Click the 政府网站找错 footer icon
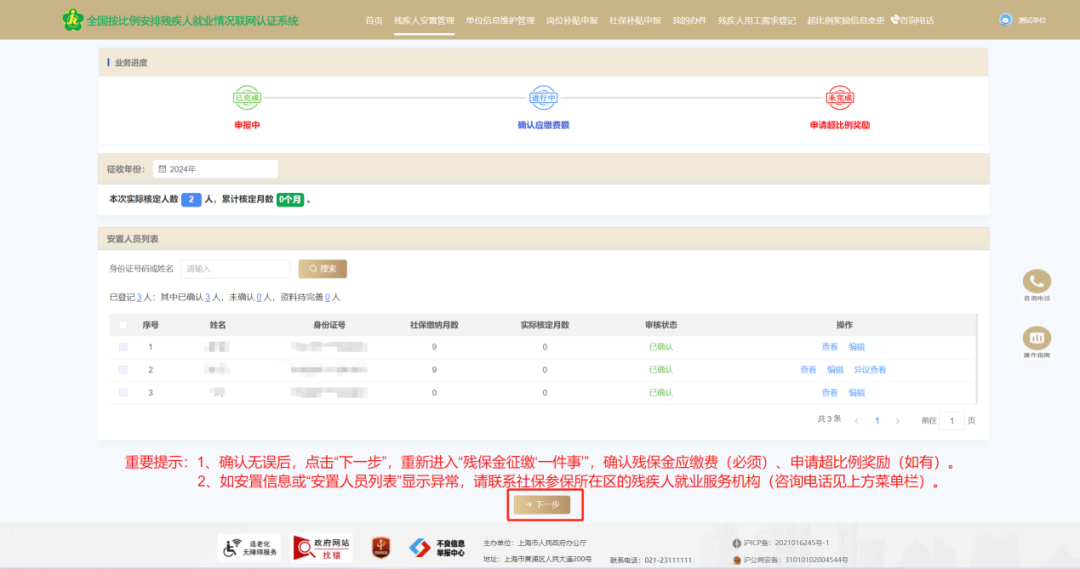 [322, 548]
